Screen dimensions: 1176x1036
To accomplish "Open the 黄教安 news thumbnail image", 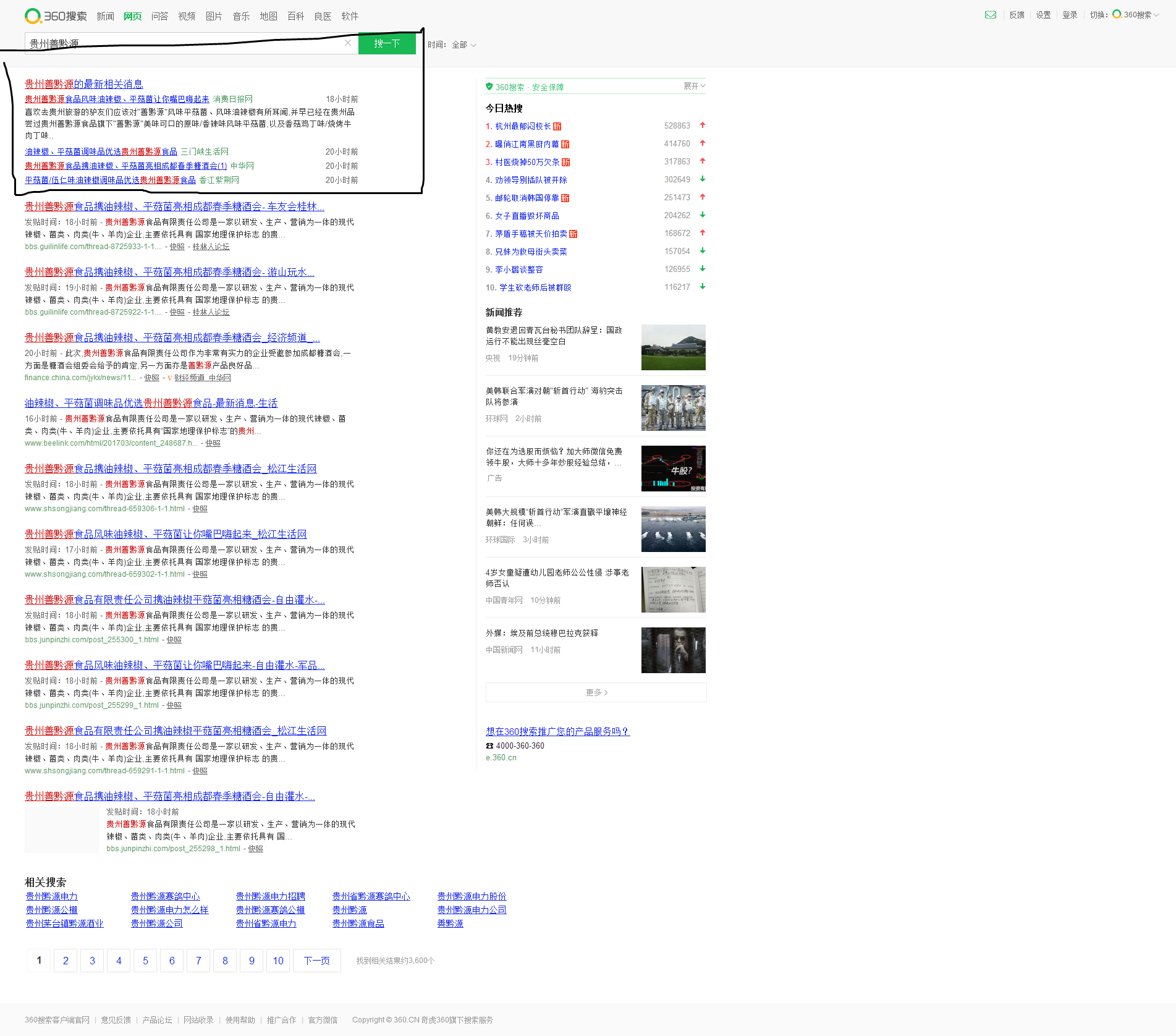I will pyautogui.click(x=673, y=347).
